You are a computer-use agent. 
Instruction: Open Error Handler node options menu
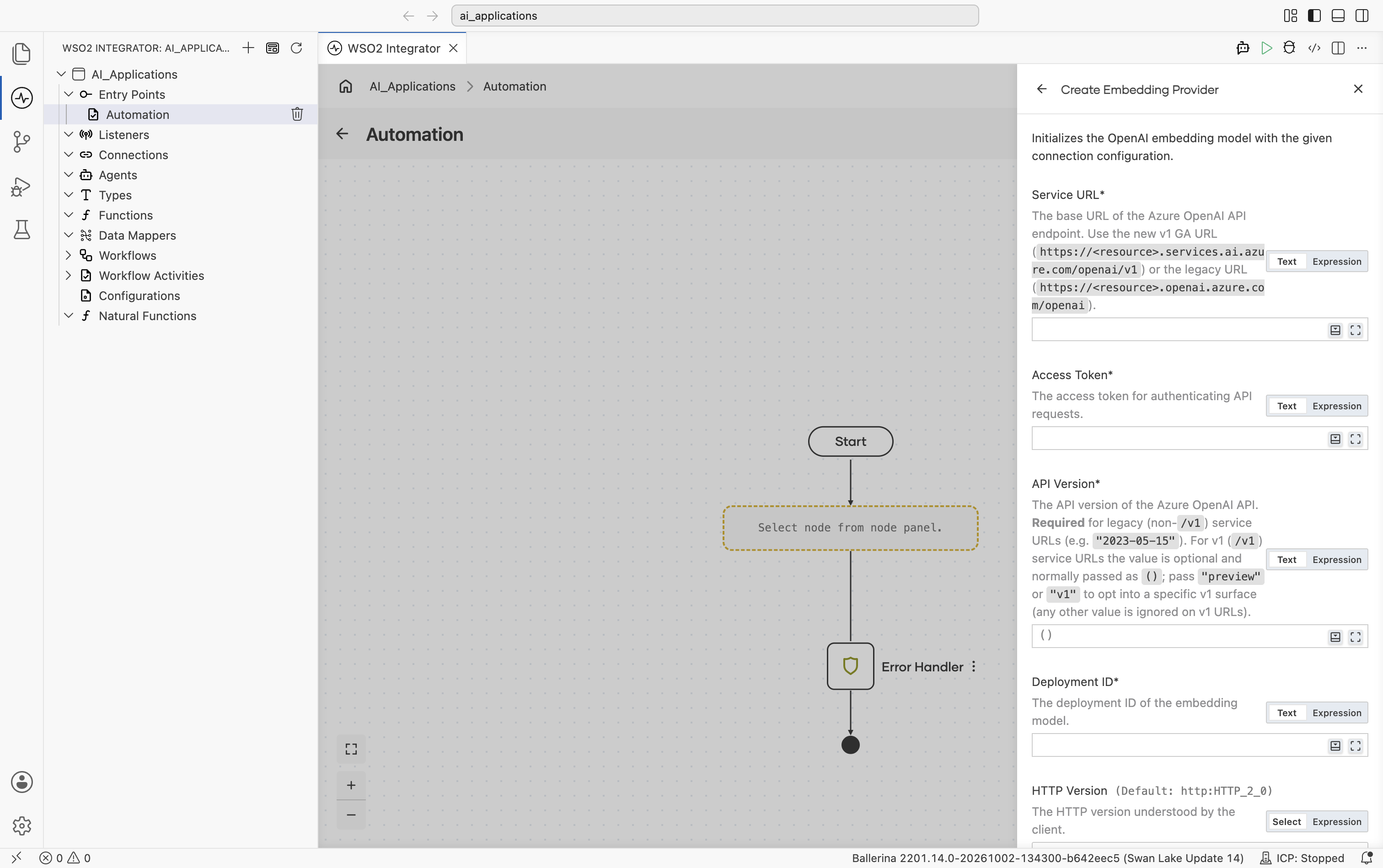coord(974,666)
